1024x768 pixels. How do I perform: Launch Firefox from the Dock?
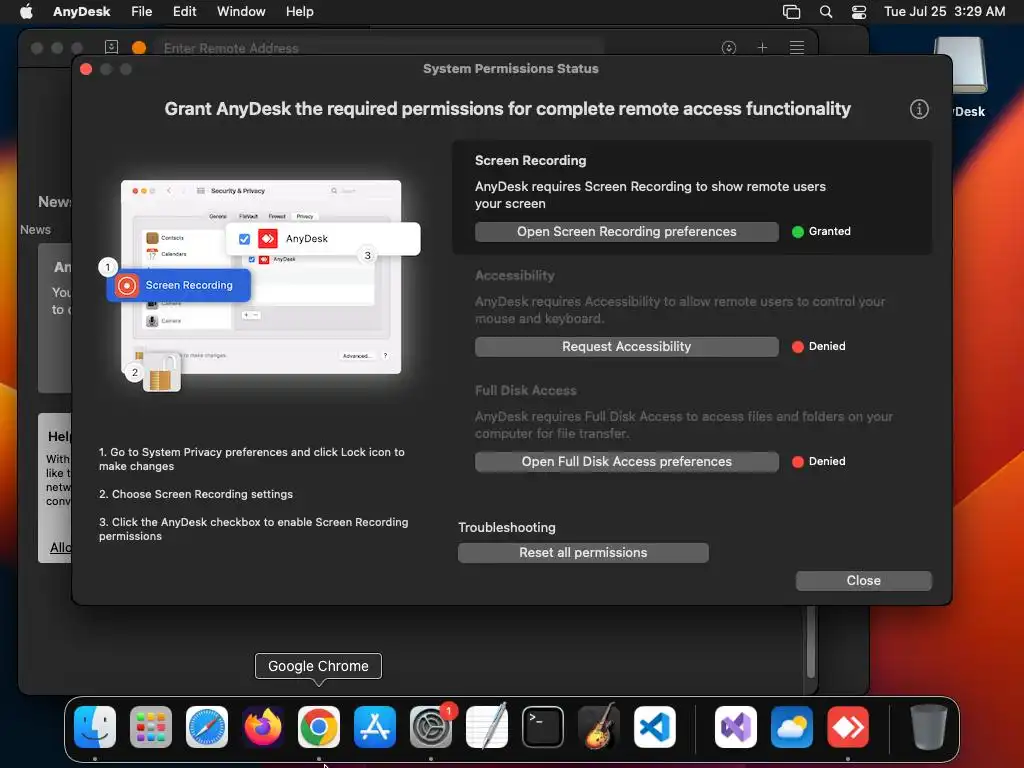263,727
